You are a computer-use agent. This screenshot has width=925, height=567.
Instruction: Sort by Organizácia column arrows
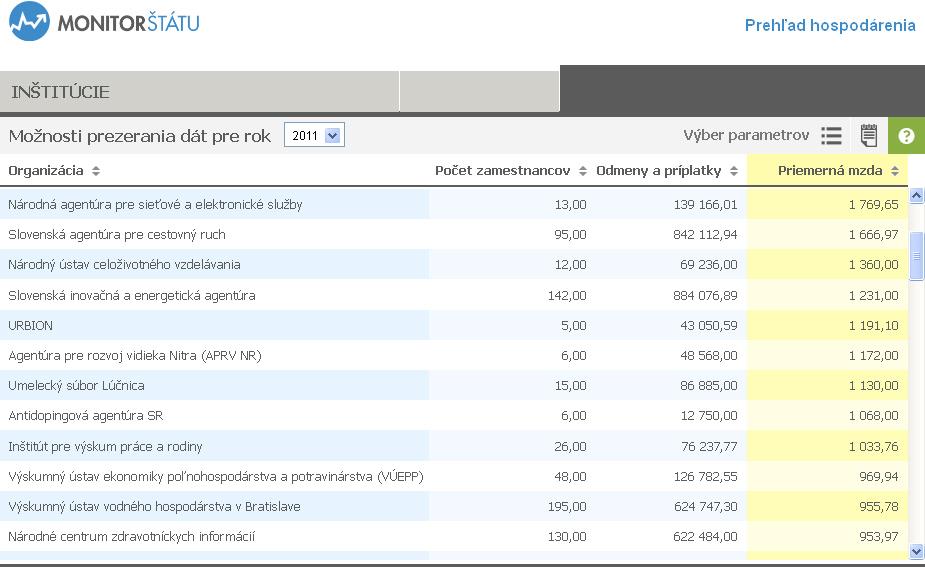point(96,171)
